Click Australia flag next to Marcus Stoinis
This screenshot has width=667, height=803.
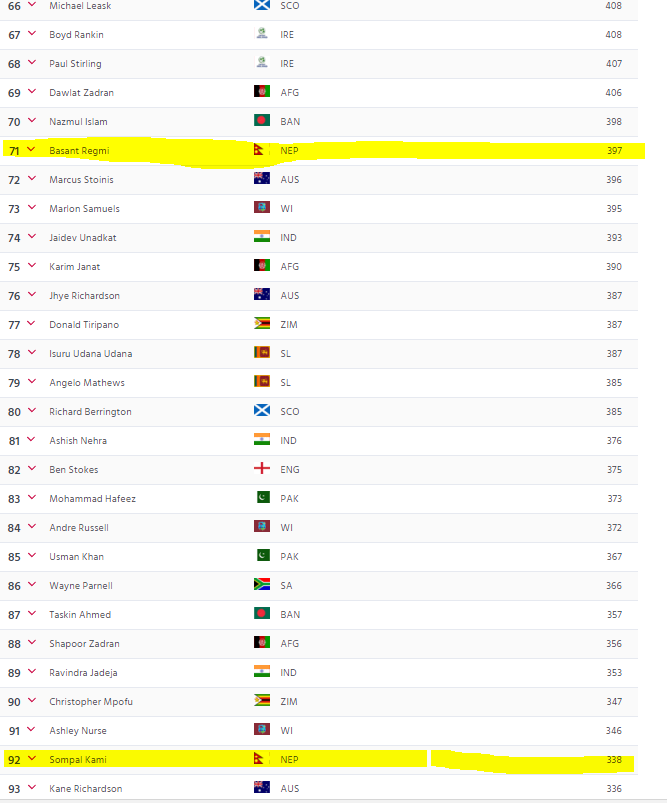(x=262, y=180)
